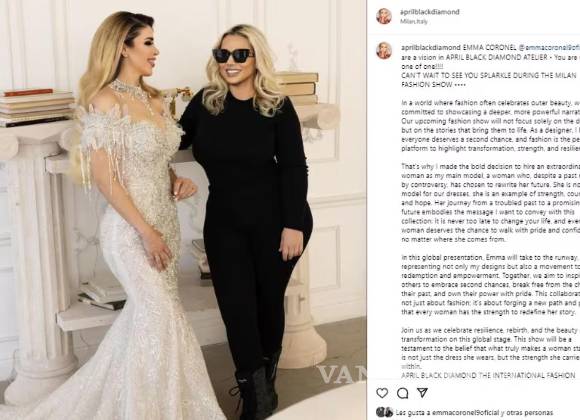Open comments via speech bubble icon
This screenshot has width=580, height=420.
pos(402,393)
